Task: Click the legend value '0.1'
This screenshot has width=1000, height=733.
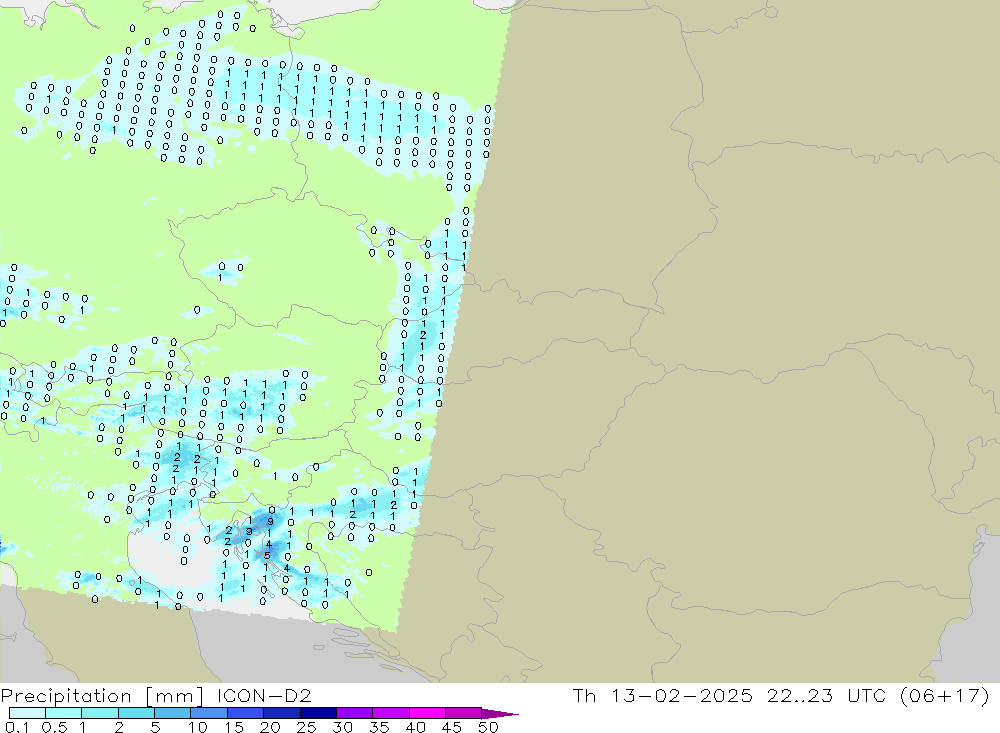Action: [17, 727]
